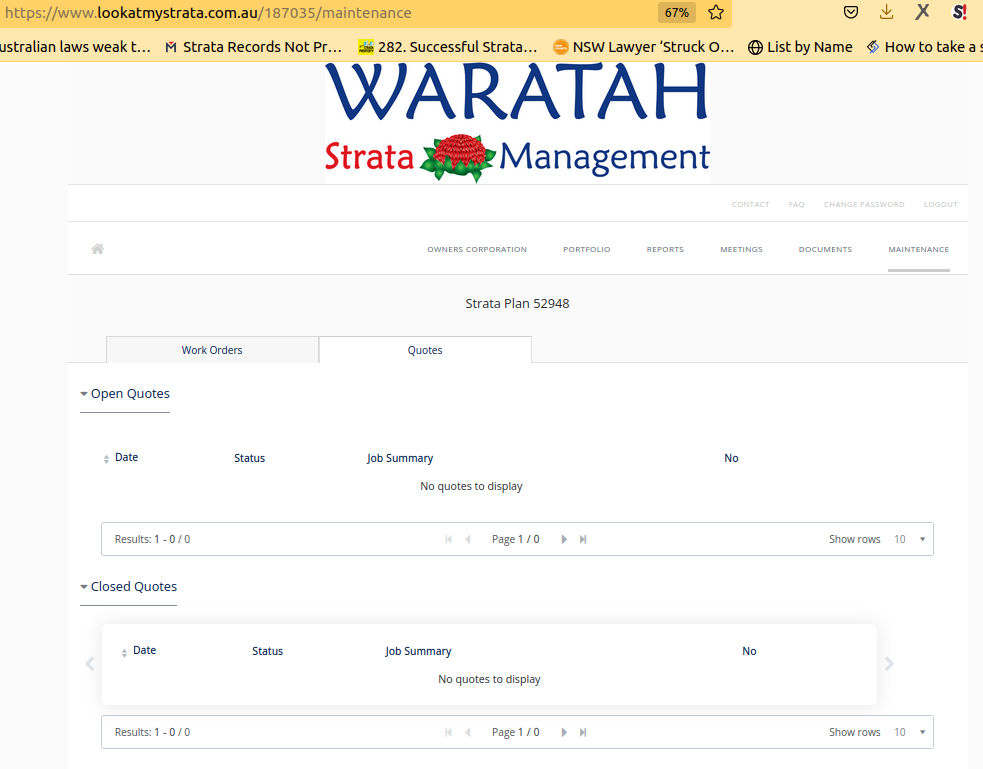Click the Waratah Strata Management logo
This screenshot has width=983, height=769.
517,122
